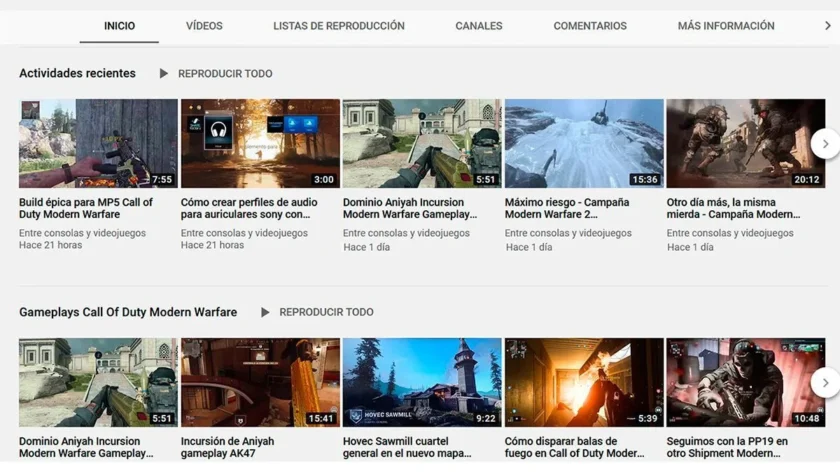Viewport: 840px width, 473px height.
Task: Open Otro día más soldiers thumbnail
Action: click(746, 143)
